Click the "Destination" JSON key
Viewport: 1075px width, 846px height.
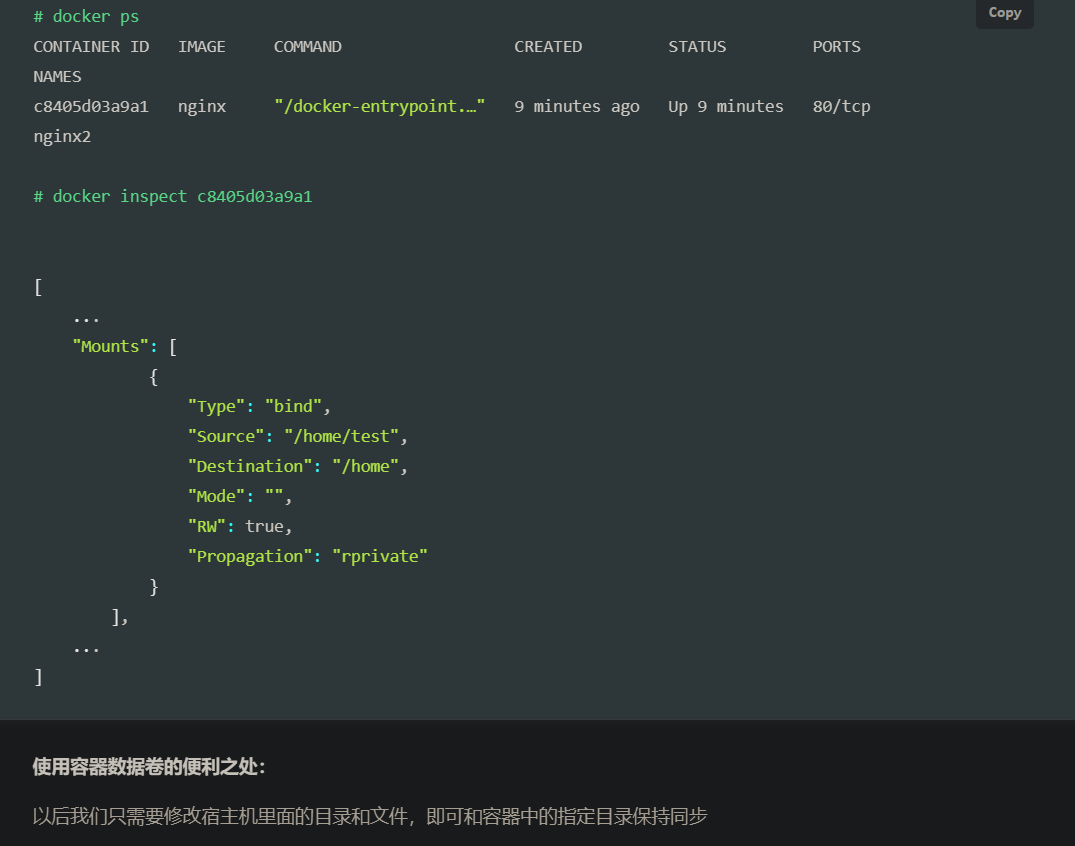249,467
